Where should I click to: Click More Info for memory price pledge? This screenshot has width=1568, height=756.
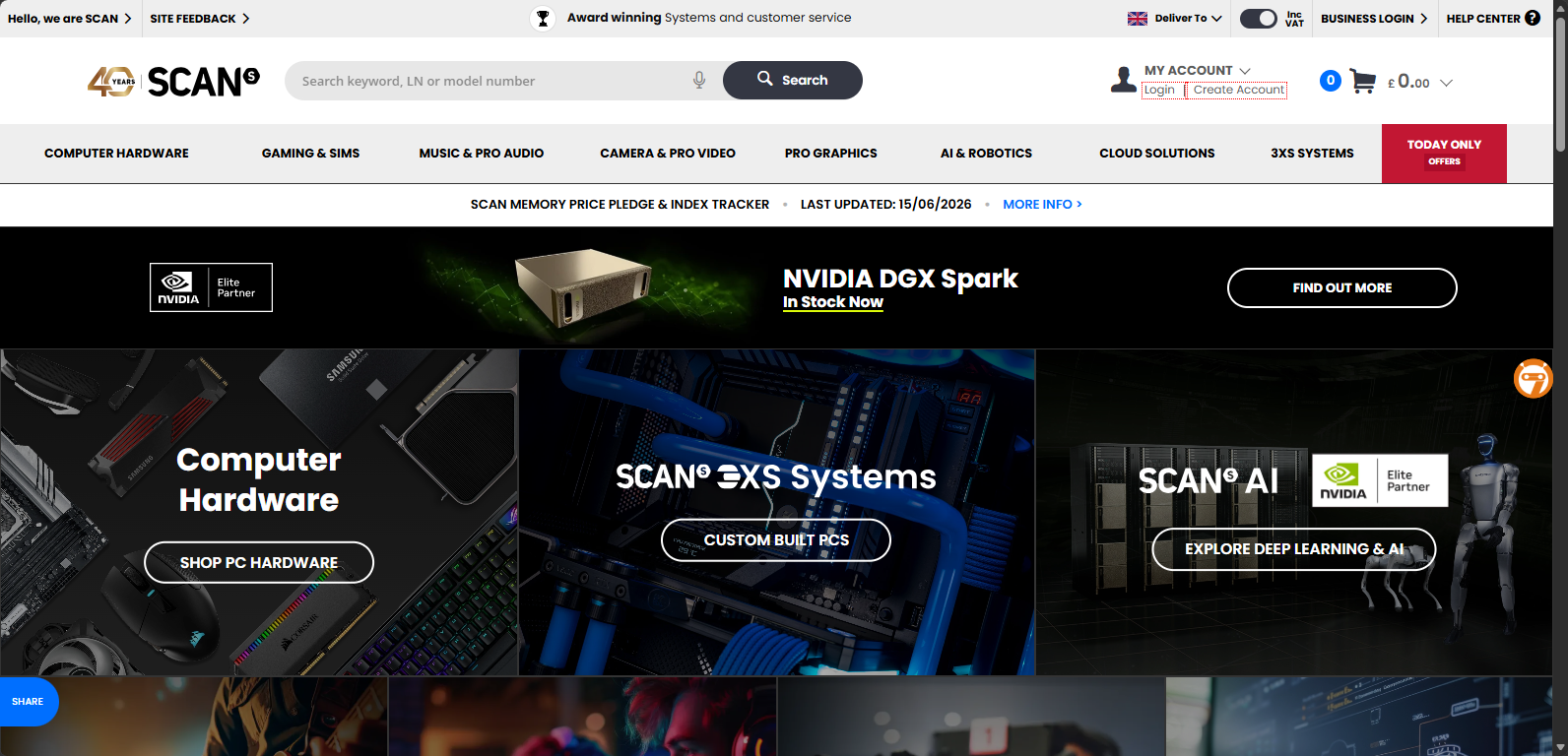(1042, 205)
